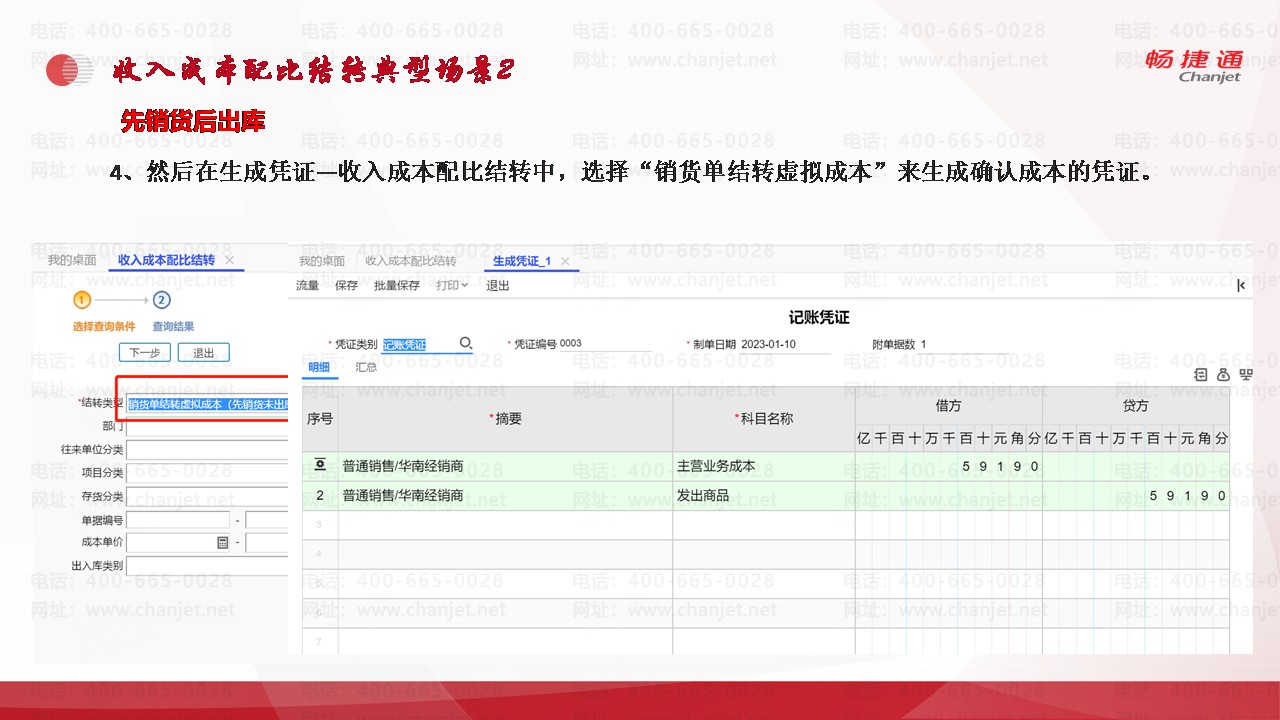Switch to the 汇总 tab
Screen dimensions: 1280x720
coord(366,367)
